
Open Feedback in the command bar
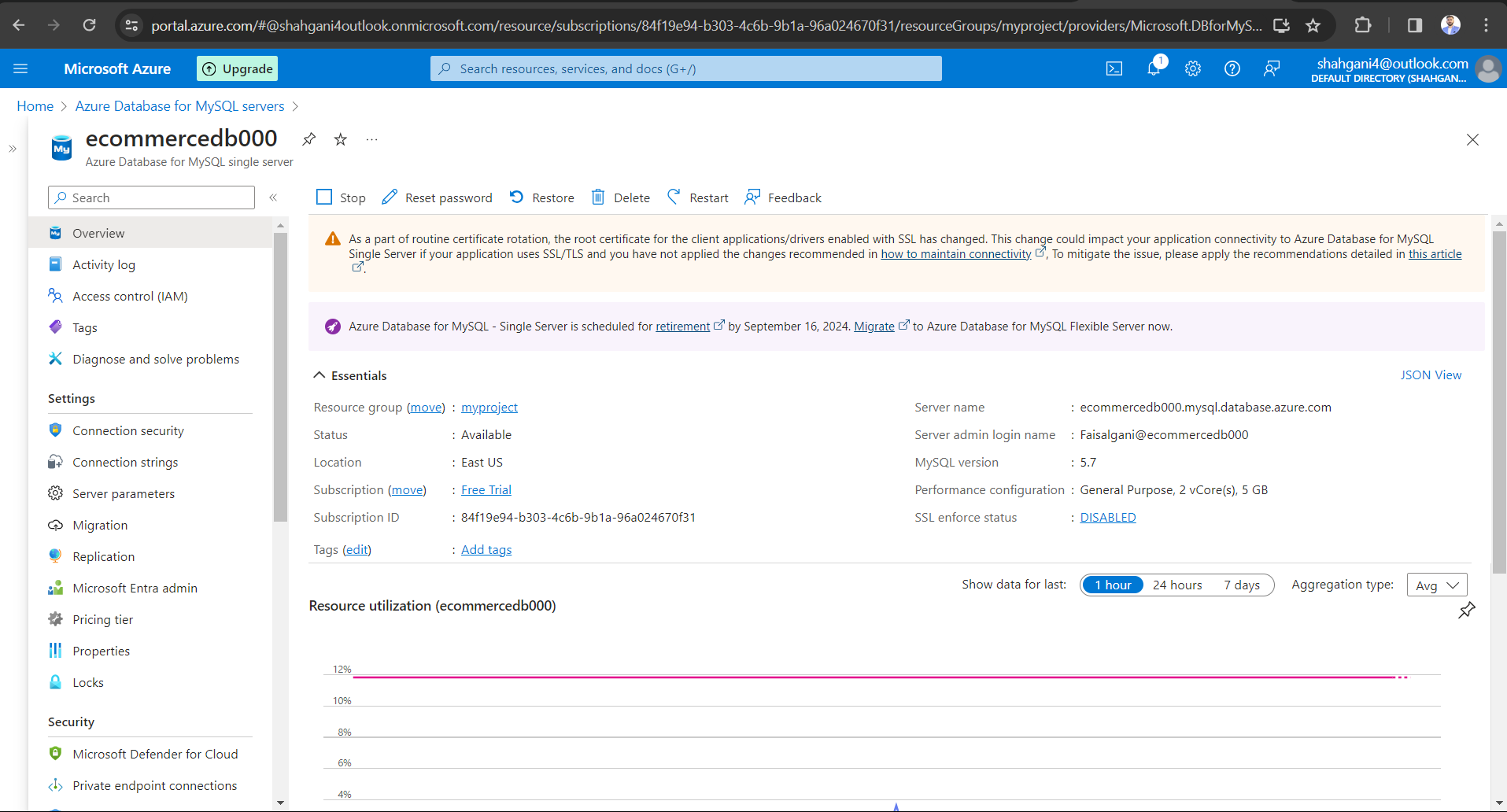click(783, 197)
